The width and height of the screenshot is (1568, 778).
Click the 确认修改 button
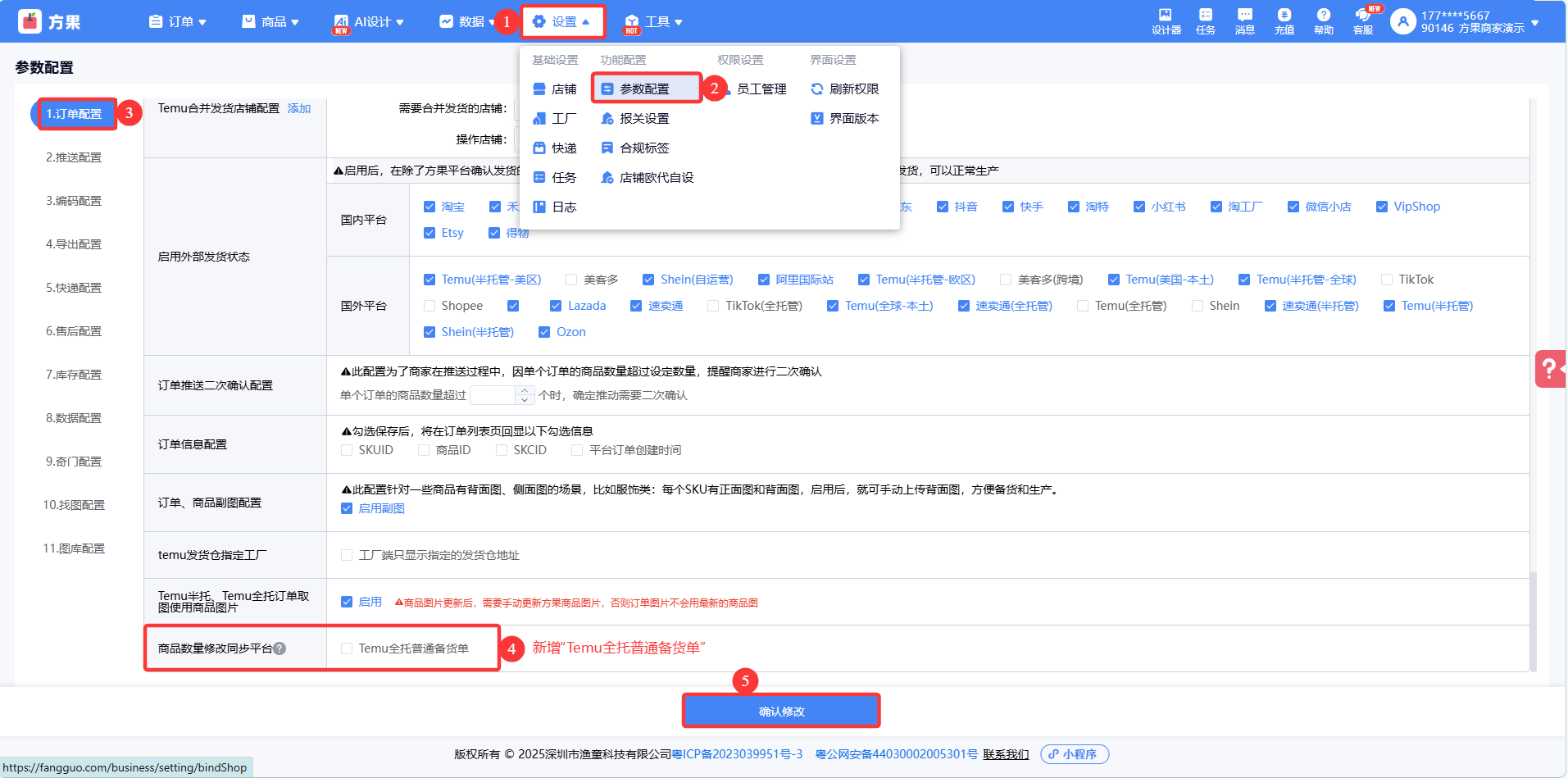[x=781, y=711]
